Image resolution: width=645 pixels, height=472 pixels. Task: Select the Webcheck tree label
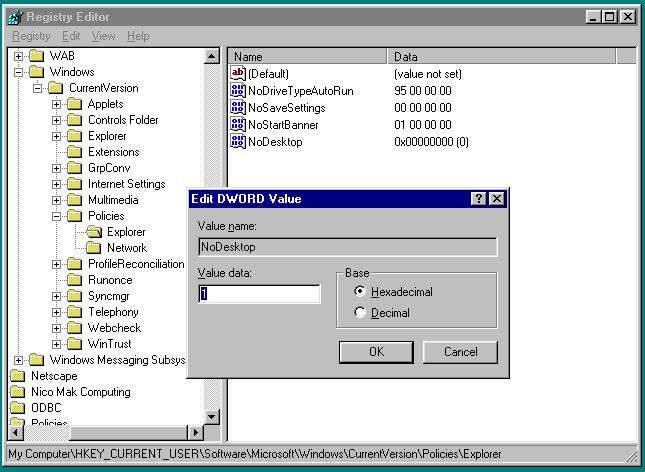click(114, 328)
